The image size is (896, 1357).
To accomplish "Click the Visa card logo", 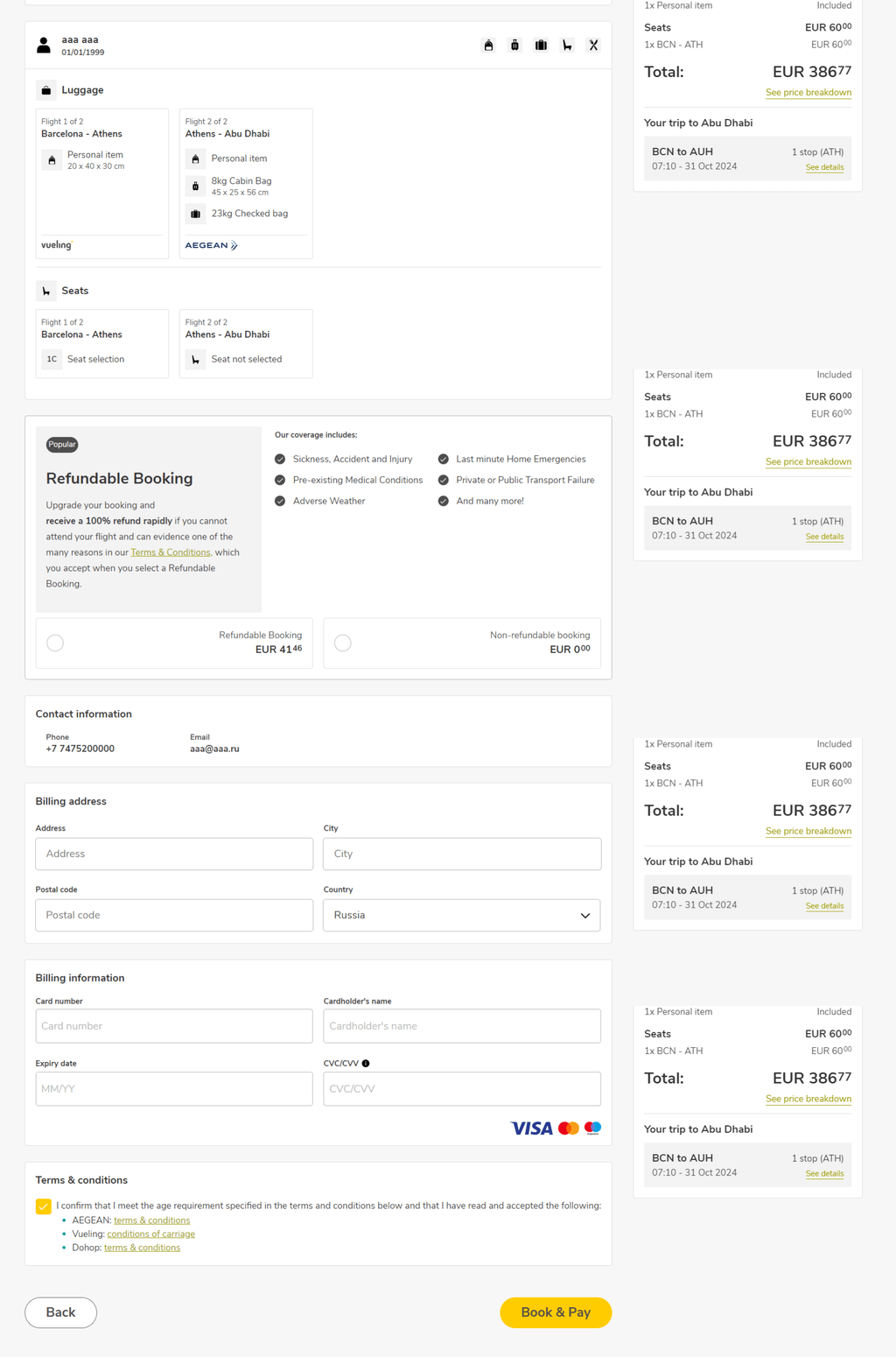I will [x=531, y=1128].
